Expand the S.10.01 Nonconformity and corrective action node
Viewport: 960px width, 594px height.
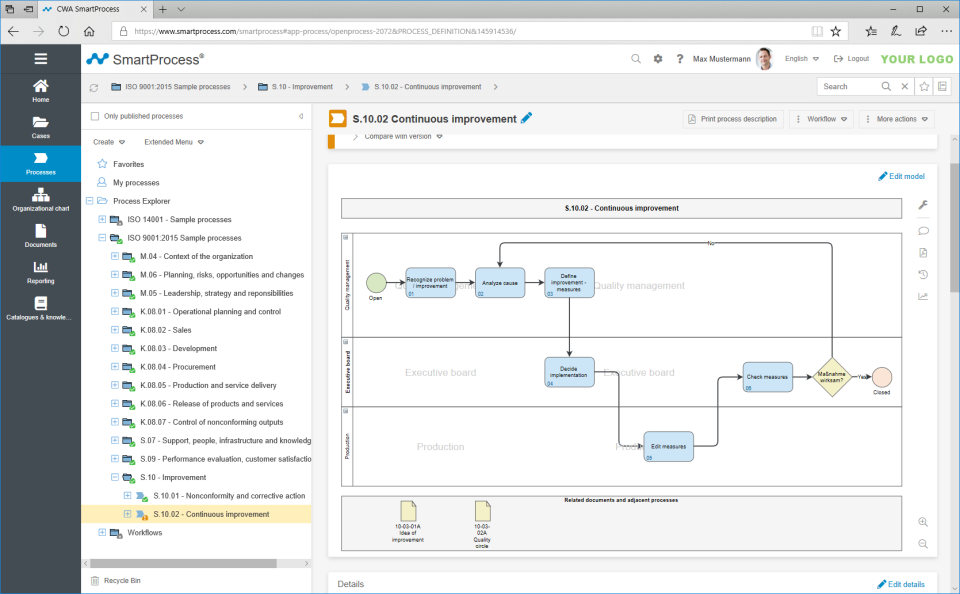tap(127, 495)
